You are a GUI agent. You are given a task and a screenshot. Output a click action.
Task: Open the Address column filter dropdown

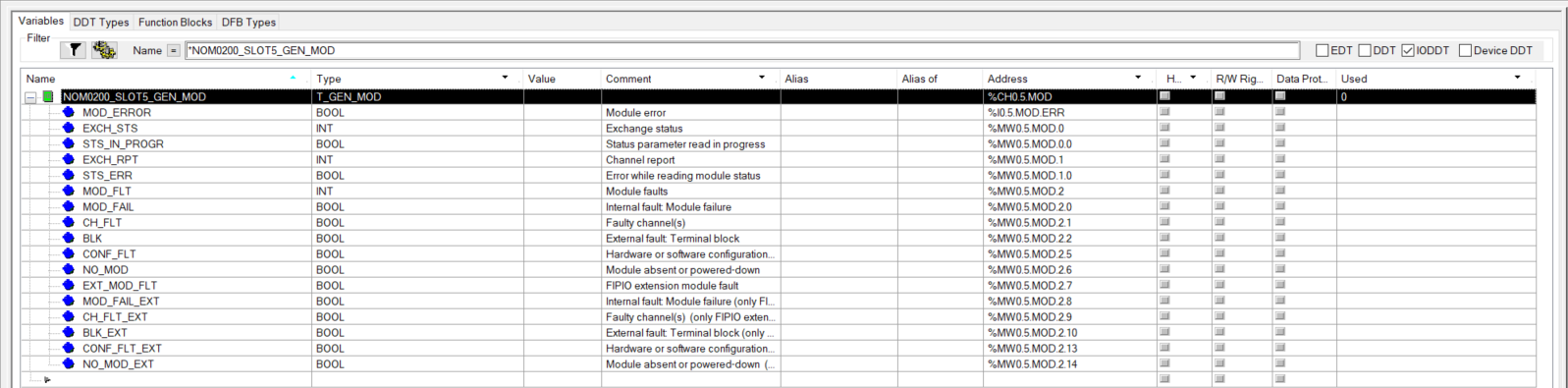pos(1138,78)
